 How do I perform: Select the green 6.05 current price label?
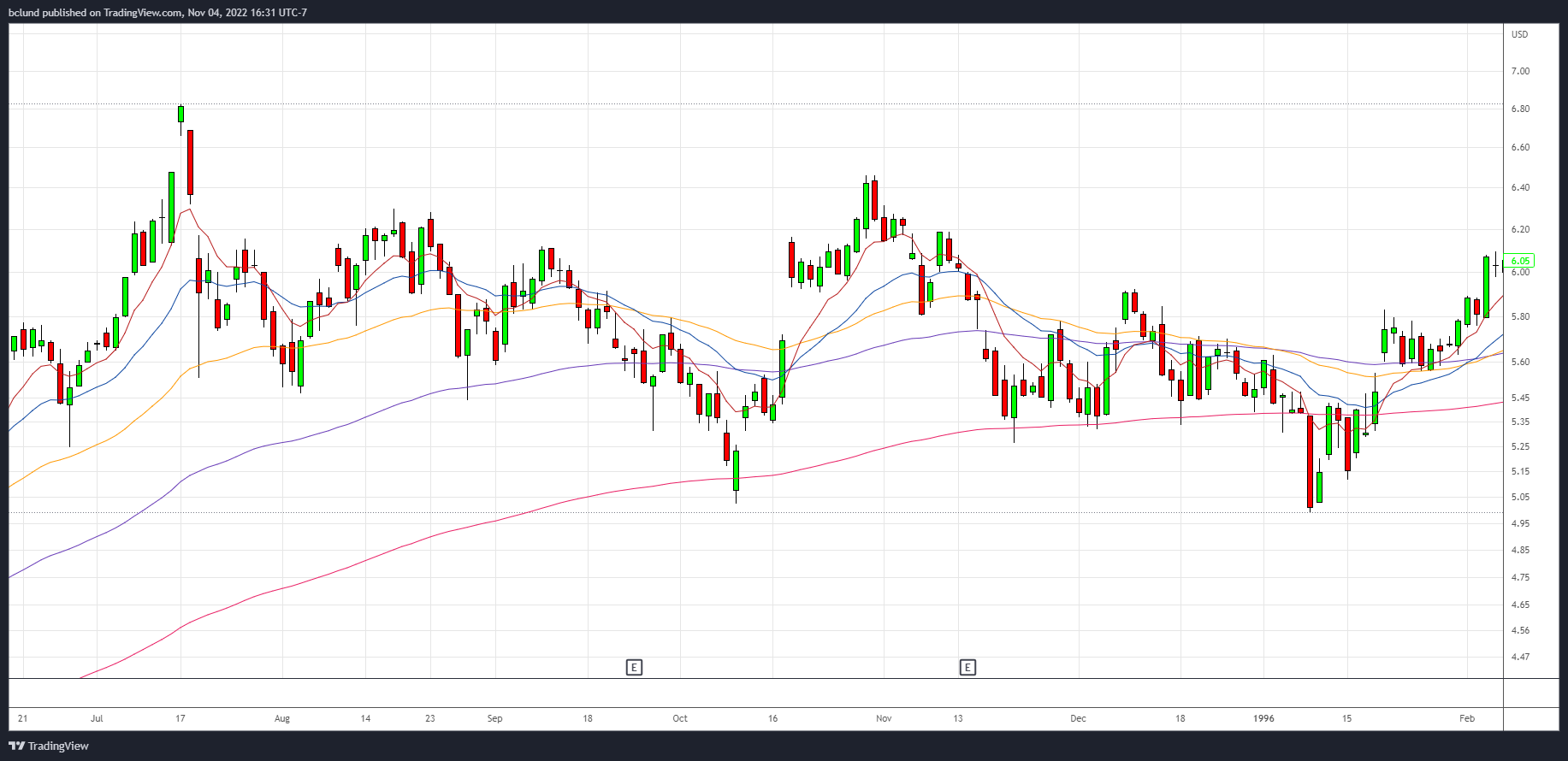click(1519, 261)
